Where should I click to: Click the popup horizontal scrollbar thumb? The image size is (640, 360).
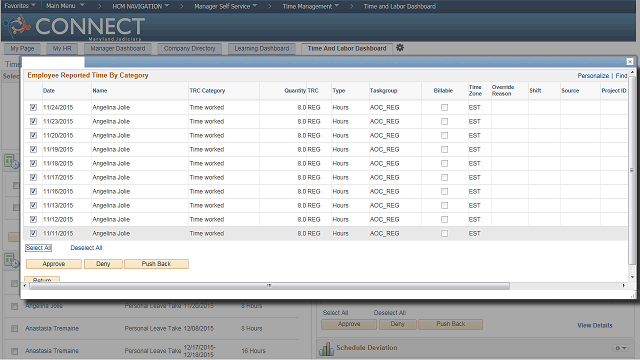269,286
